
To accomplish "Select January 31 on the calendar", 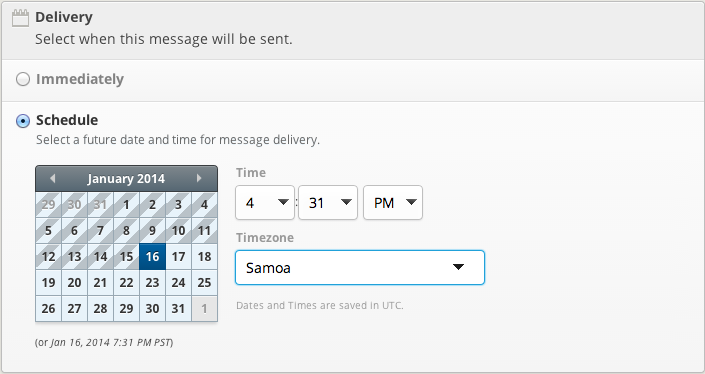I will coord(178,309).
